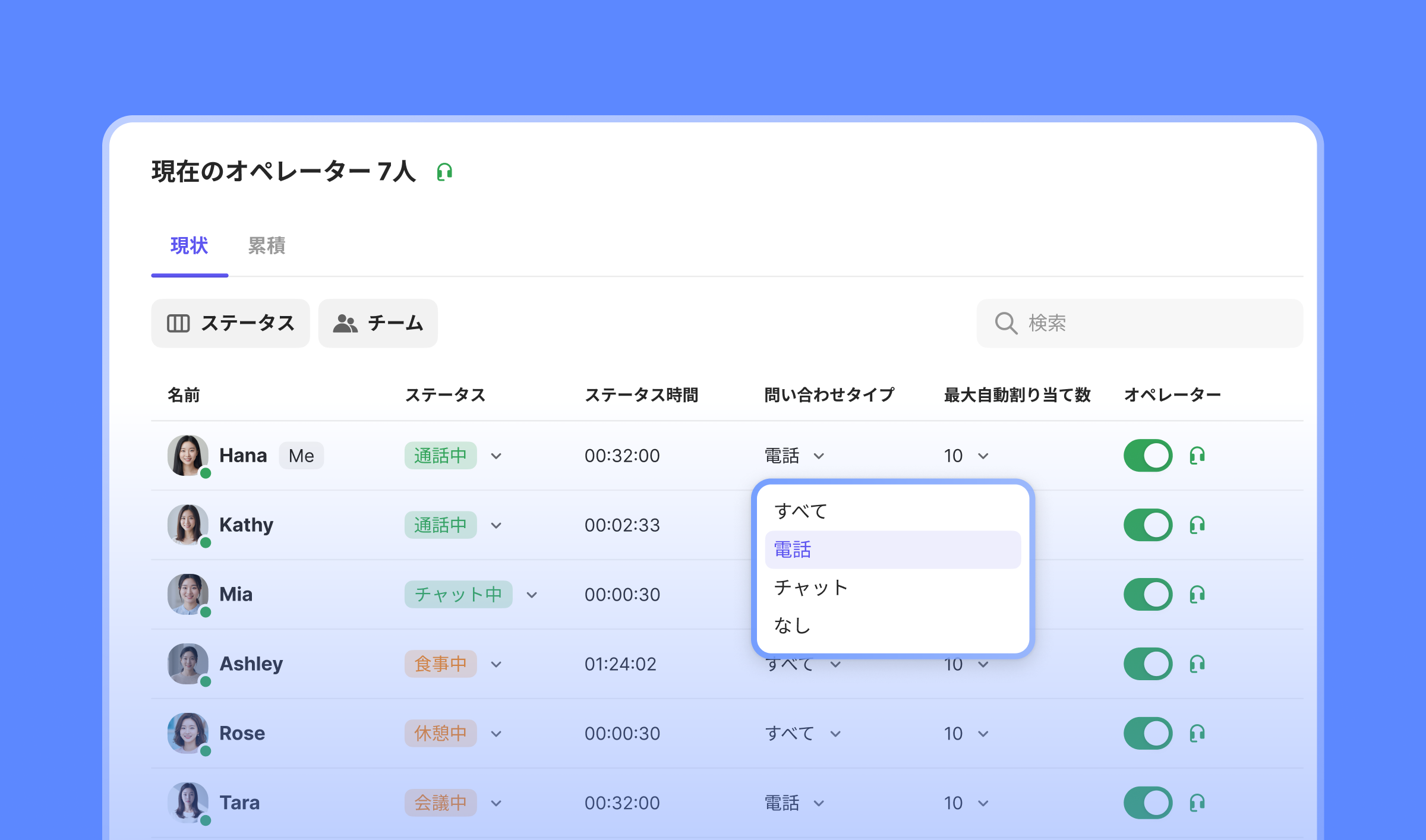Viewport: 1426px width, 840px height.
Task: Turn off Hana's operator toggle
Action: 1147,456
